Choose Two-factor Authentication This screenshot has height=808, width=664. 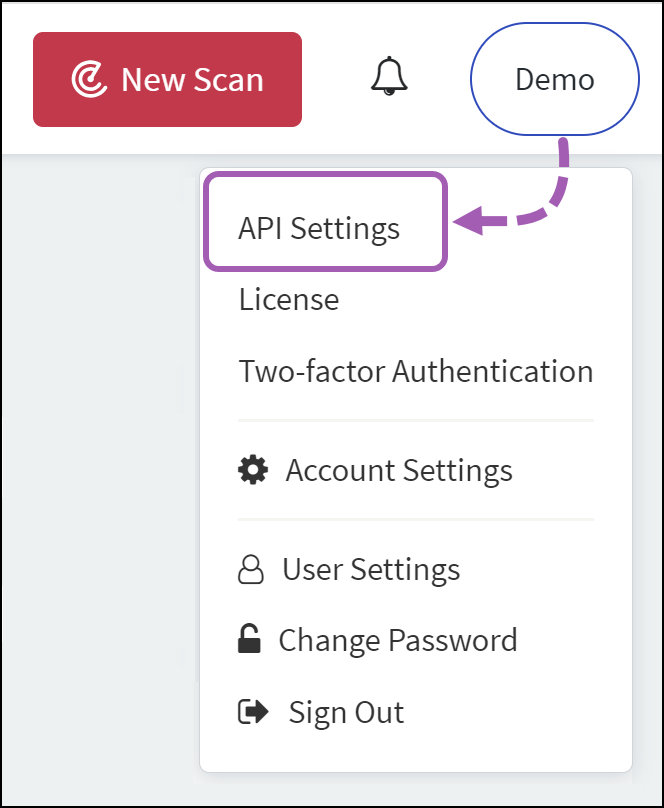416,371
